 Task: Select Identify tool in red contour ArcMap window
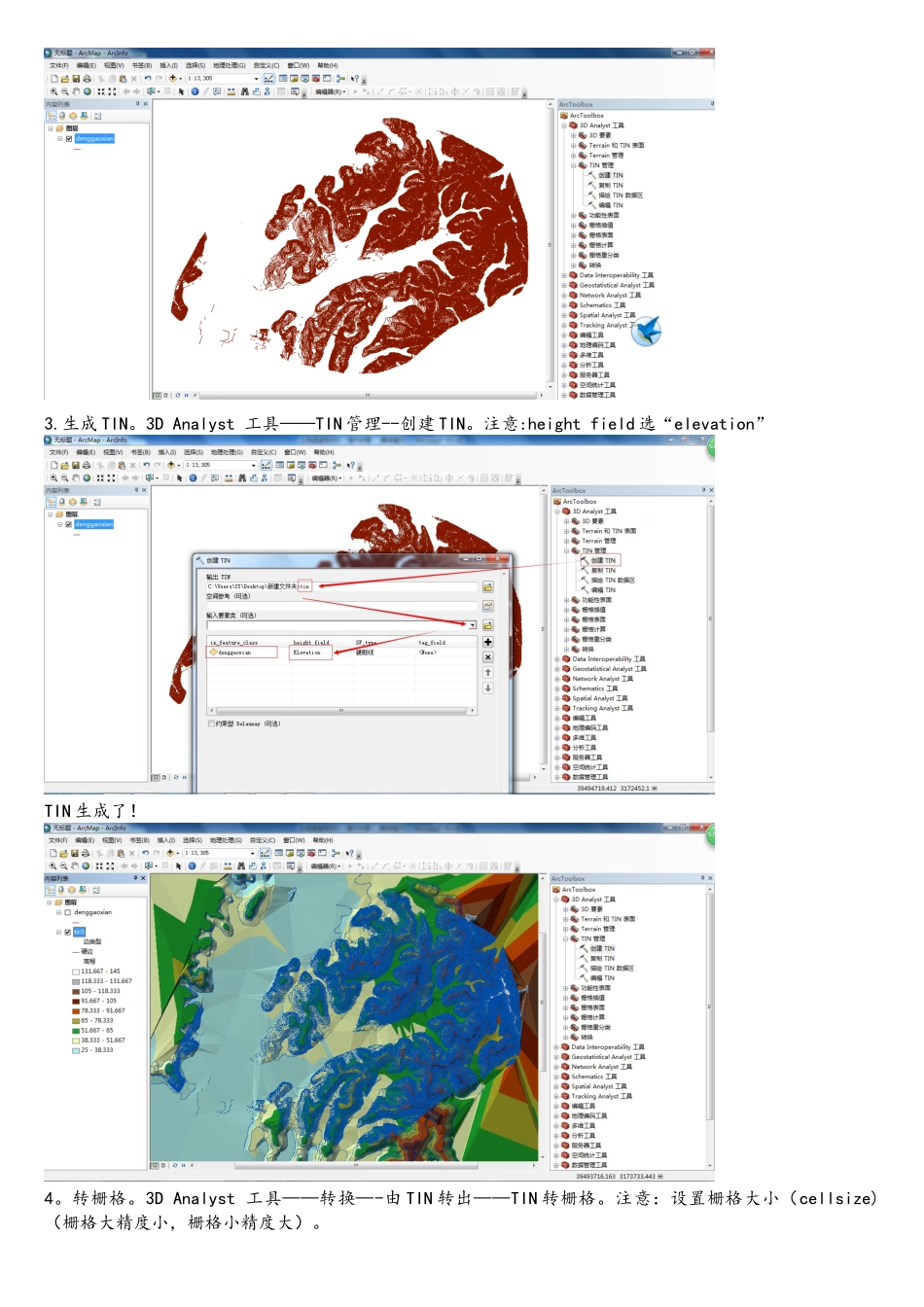(195, 91)
